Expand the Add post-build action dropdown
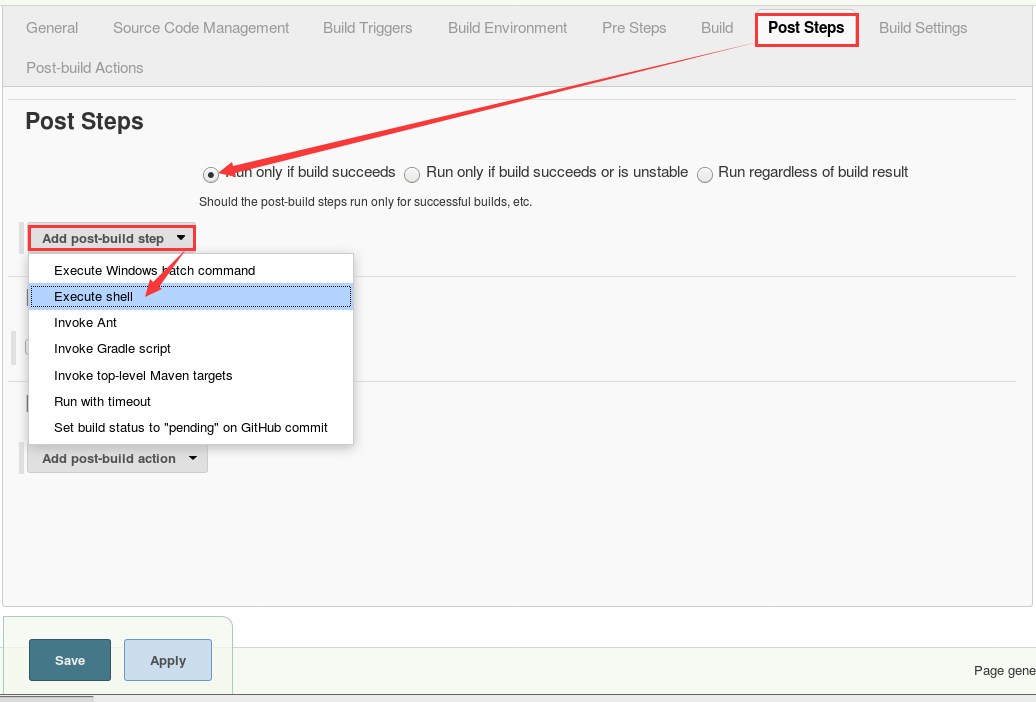Viewport: 1036px width, 702px height. (x=118, y=459)
